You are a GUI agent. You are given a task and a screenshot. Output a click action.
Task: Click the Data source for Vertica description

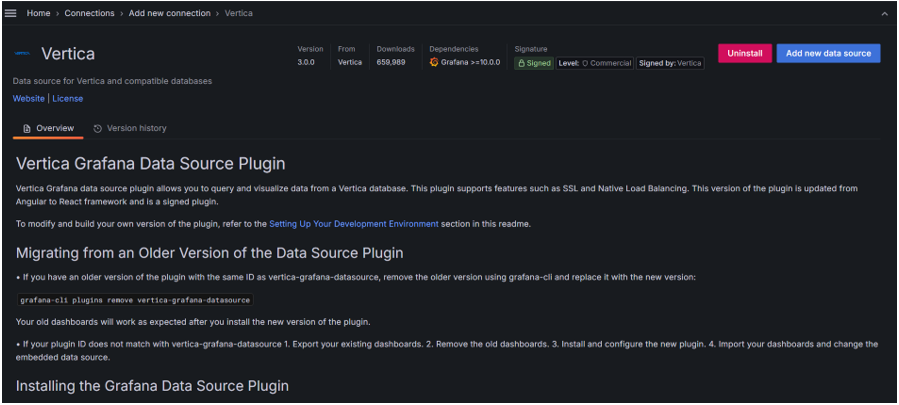point(112,81)
